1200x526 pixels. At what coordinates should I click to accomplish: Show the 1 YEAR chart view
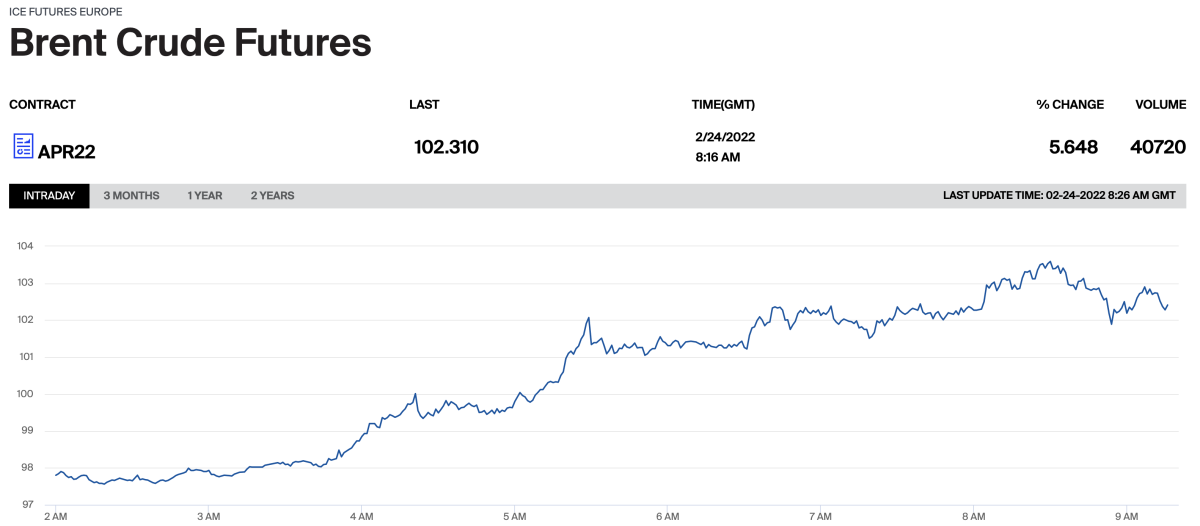(204, 196)
